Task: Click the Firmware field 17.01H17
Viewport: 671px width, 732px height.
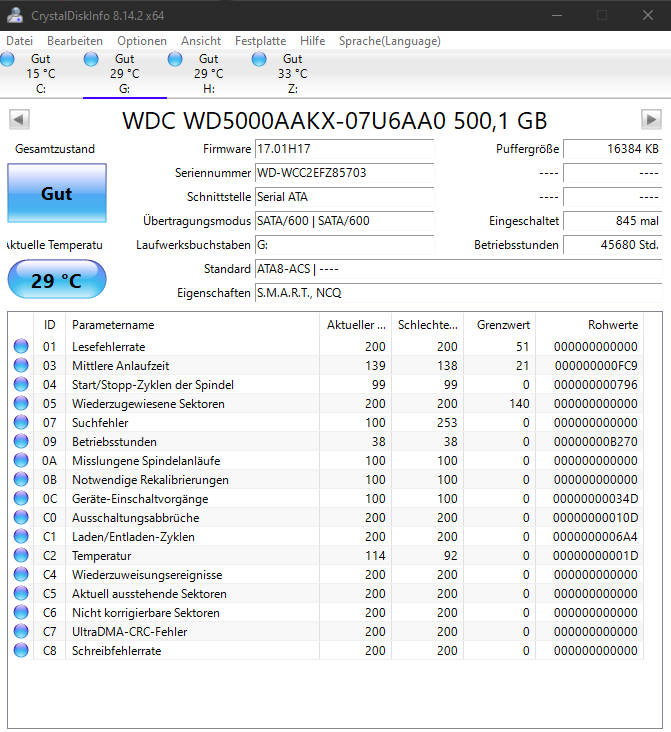Action: (345, 149)
